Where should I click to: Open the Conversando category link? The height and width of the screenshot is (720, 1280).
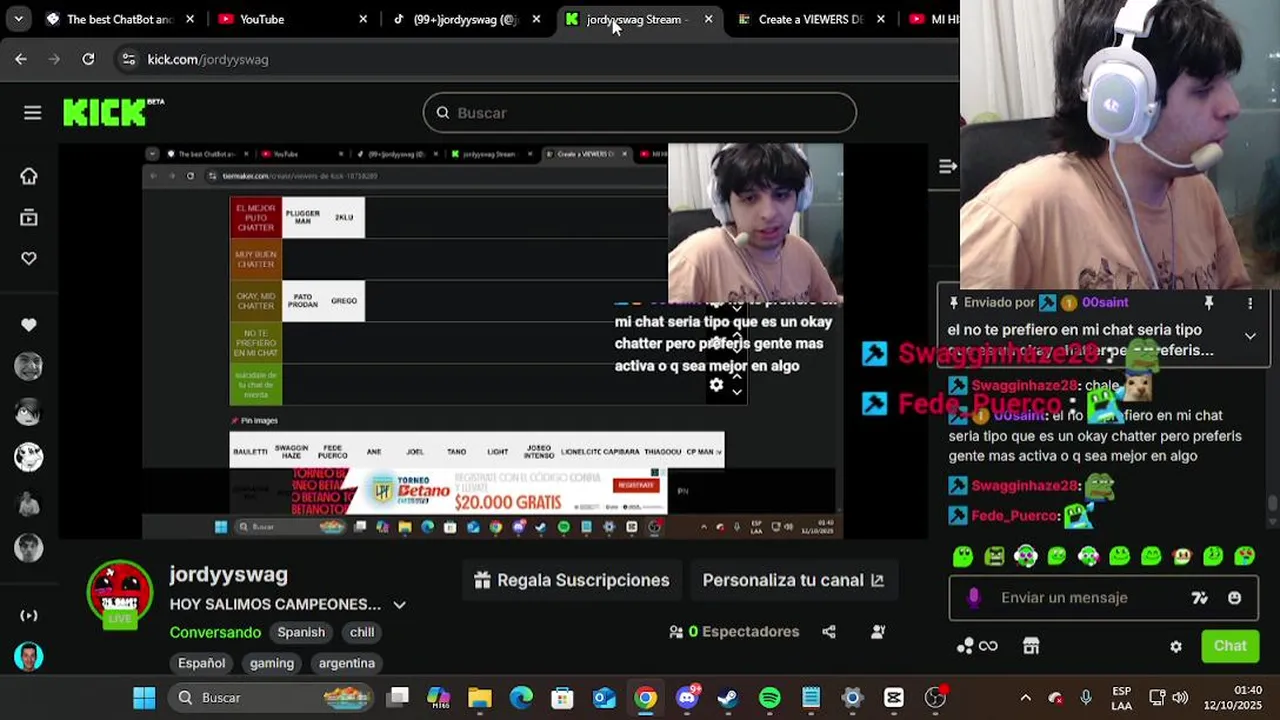[x=215, y=632]
